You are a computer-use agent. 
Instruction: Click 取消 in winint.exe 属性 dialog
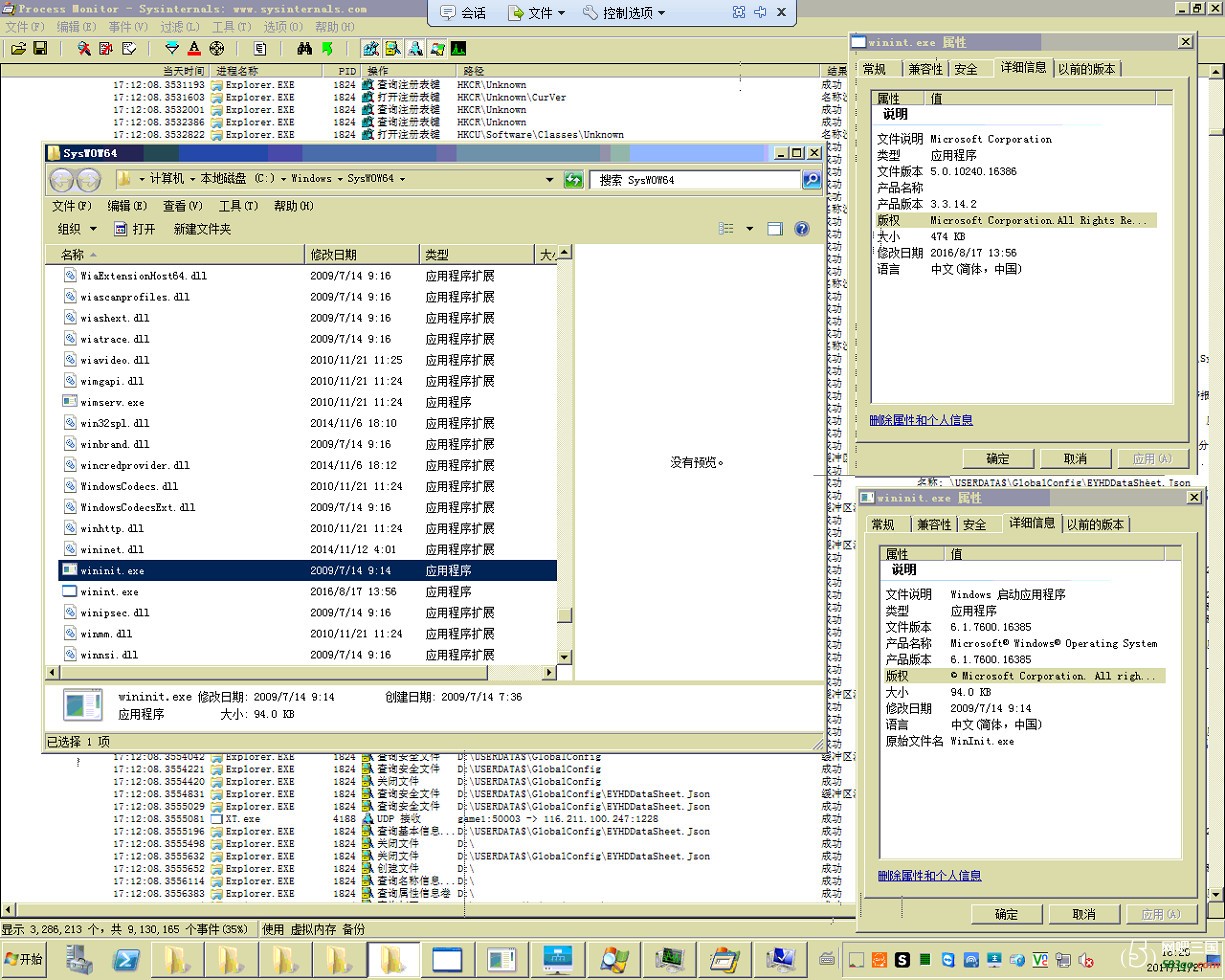1075,459
